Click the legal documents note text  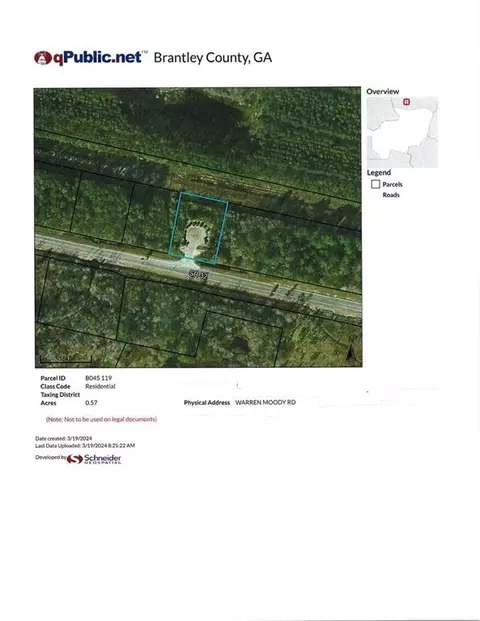pyautogui.click(x=101, y=419)
